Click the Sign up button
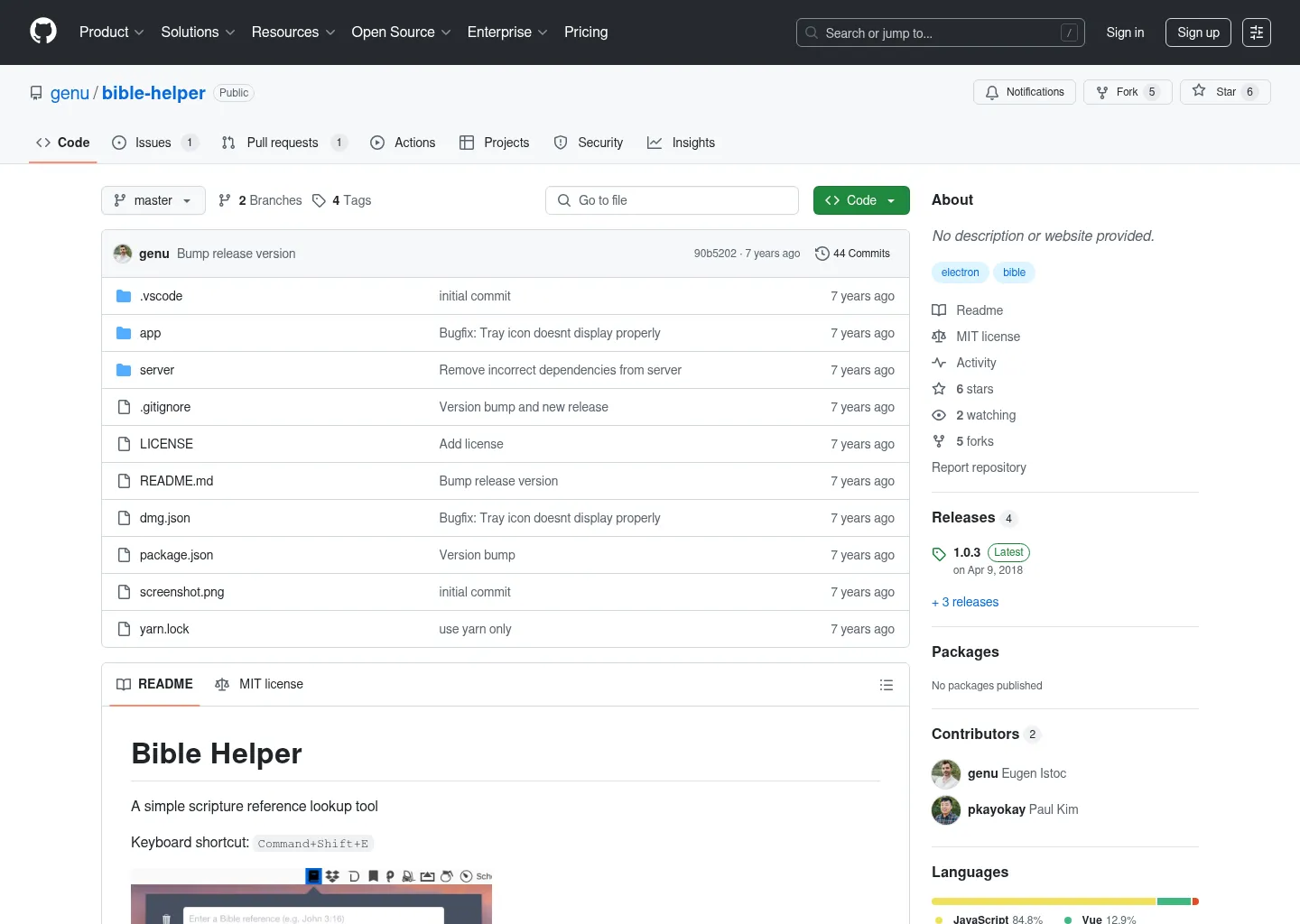Viewport: 1300px width, 924px height. (x=1198, y=32)
